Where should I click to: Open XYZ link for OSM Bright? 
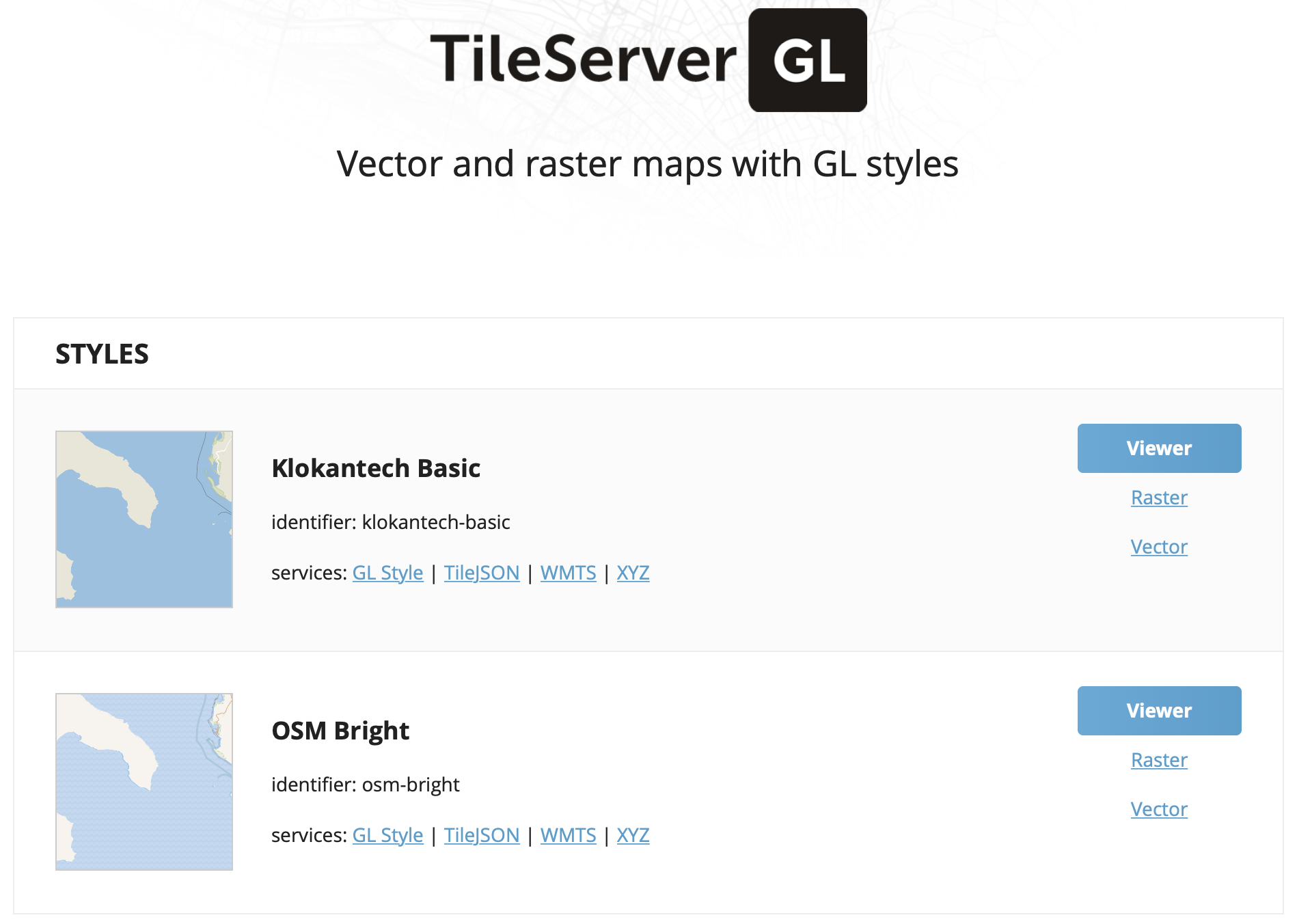pos(633,835)
